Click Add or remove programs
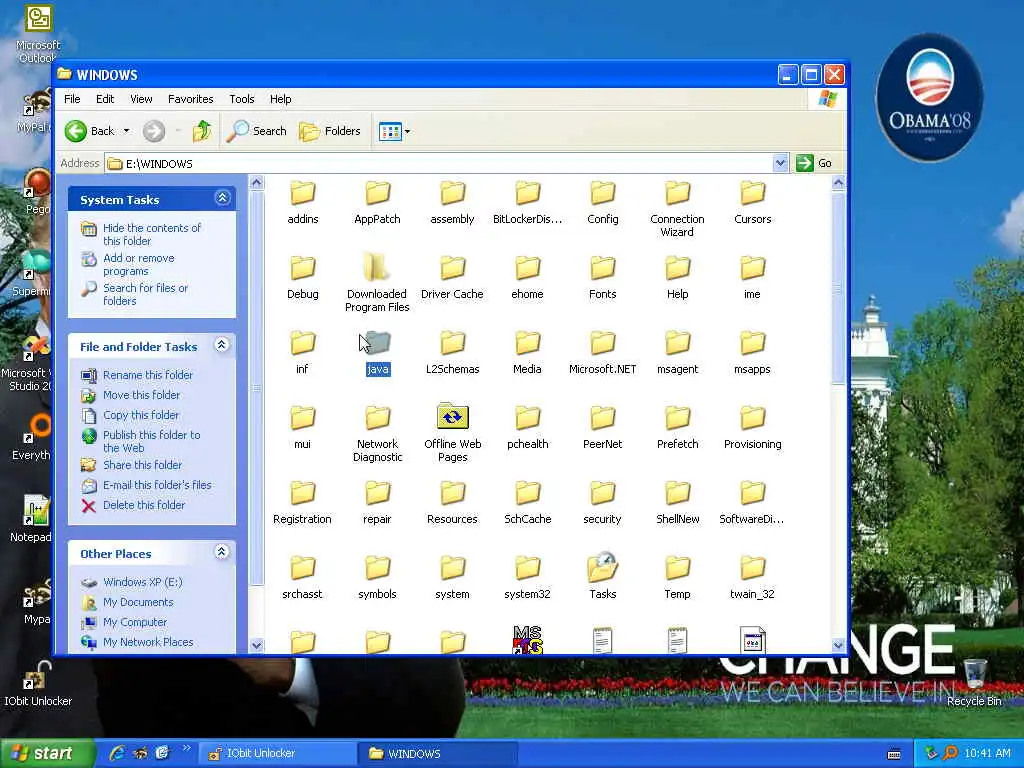This screenshot has height=768, width=1024. 138,264
